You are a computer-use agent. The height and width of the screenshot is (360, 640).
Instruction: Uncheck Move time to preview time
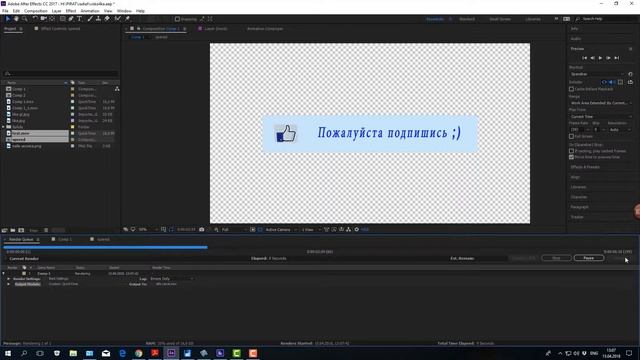click(571, 157)
